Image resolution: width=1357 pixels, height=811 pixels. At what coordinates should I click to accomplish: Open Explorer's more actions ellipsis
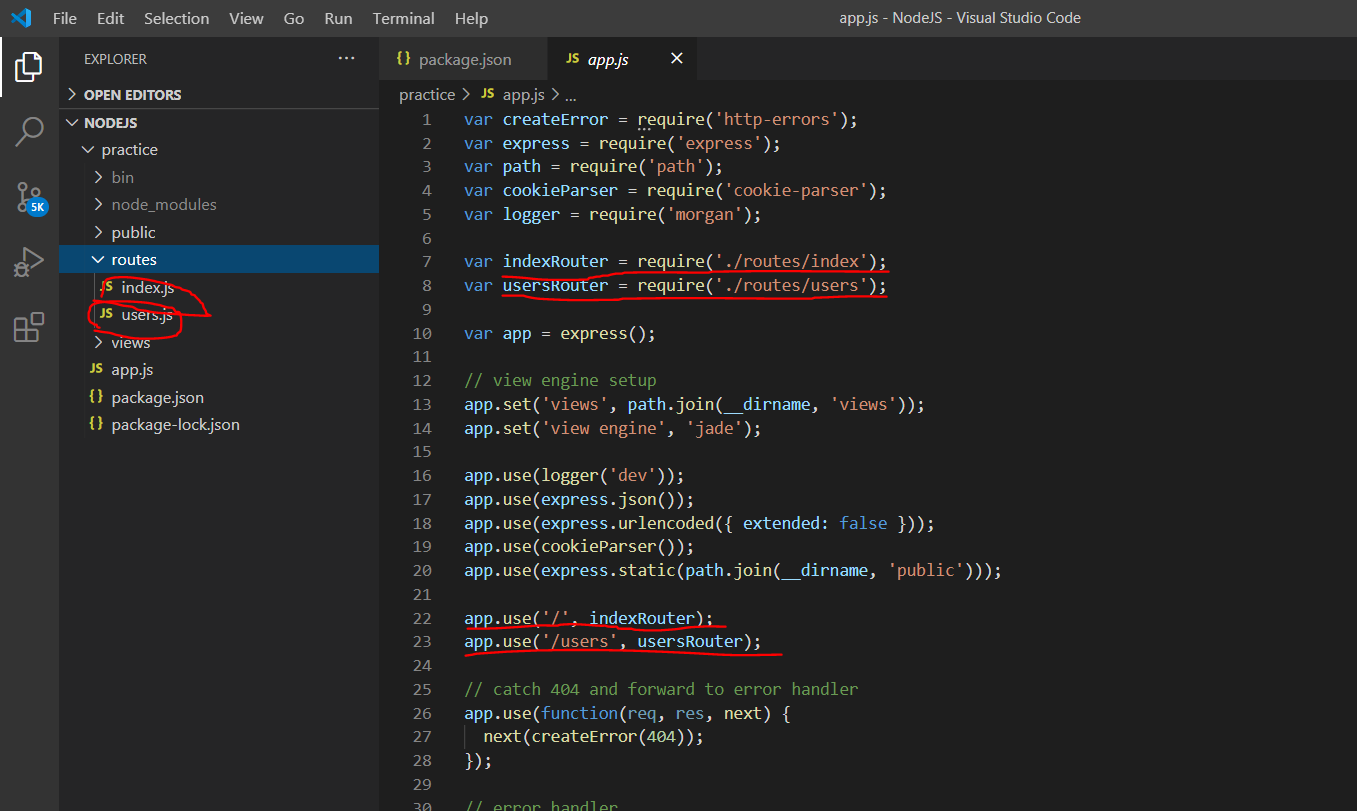(x=346, y=59)
